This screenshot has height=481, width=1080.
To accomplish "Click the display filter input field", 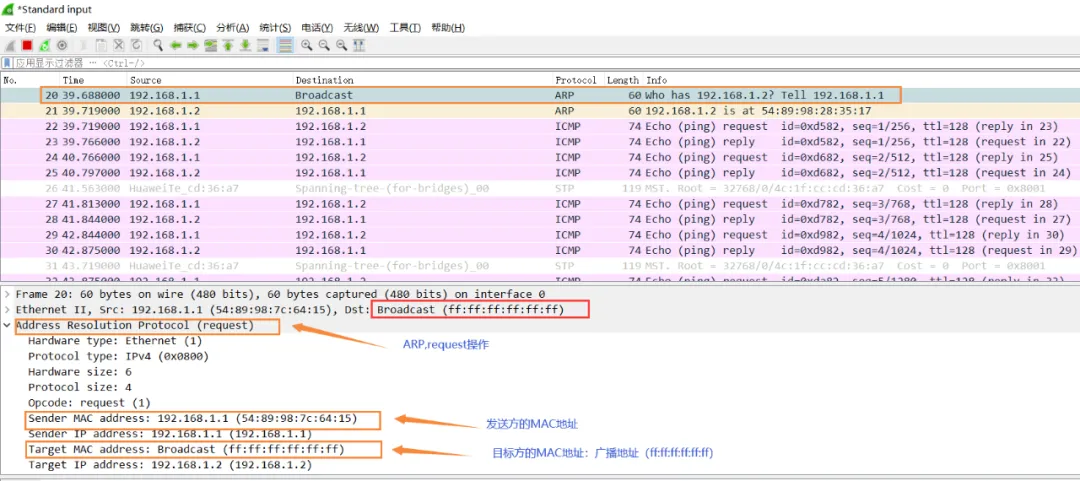I will point(500,63).
